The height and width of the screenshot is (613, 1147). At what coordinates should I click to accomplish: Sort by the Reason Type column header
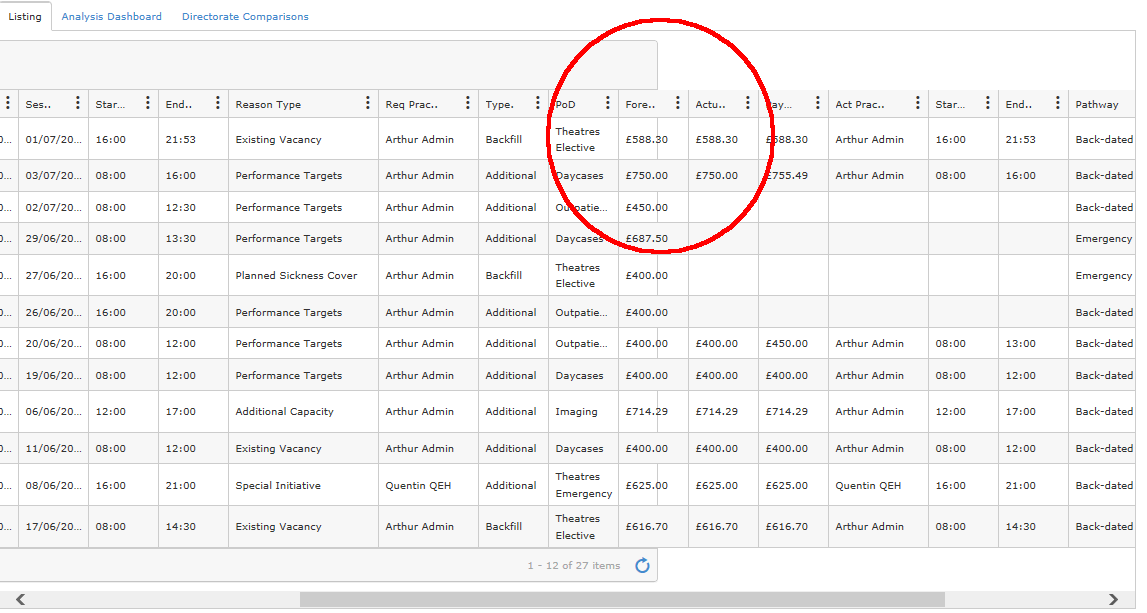[268, 105]
